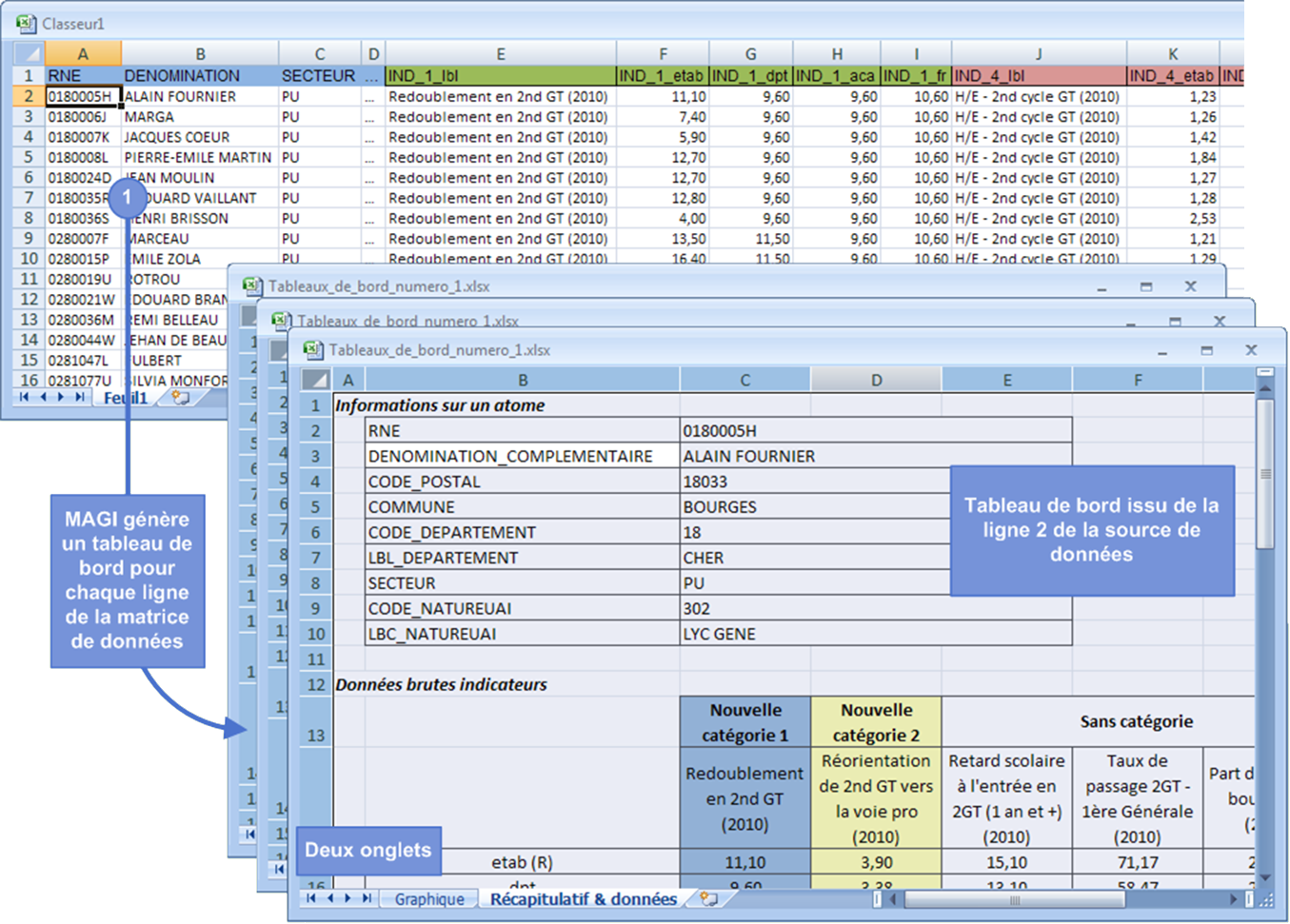
Task: Select column D header in front window
Action: tap(876, 380)
